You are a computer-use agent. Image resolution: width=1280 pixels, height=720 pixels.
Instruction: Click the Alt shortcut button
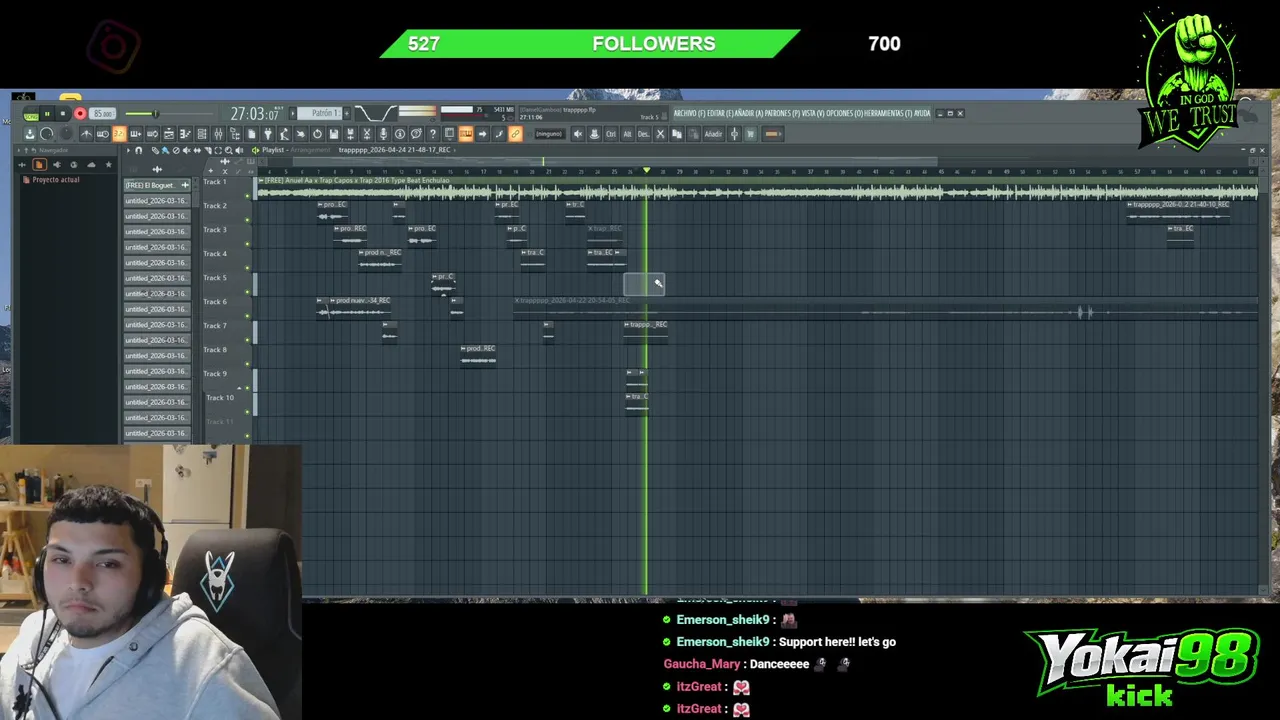[627, 134]
